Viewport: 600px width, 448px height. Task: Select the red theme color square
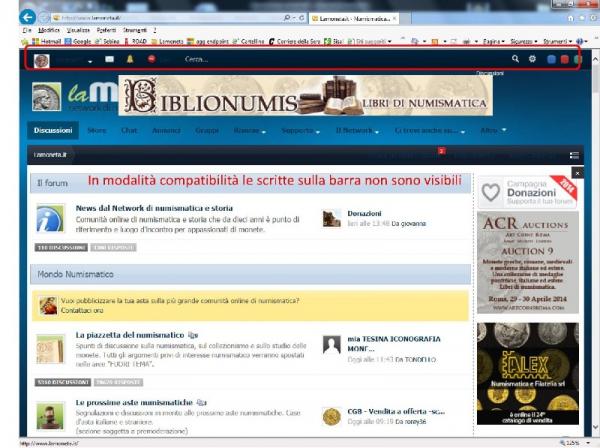(564, 59)
